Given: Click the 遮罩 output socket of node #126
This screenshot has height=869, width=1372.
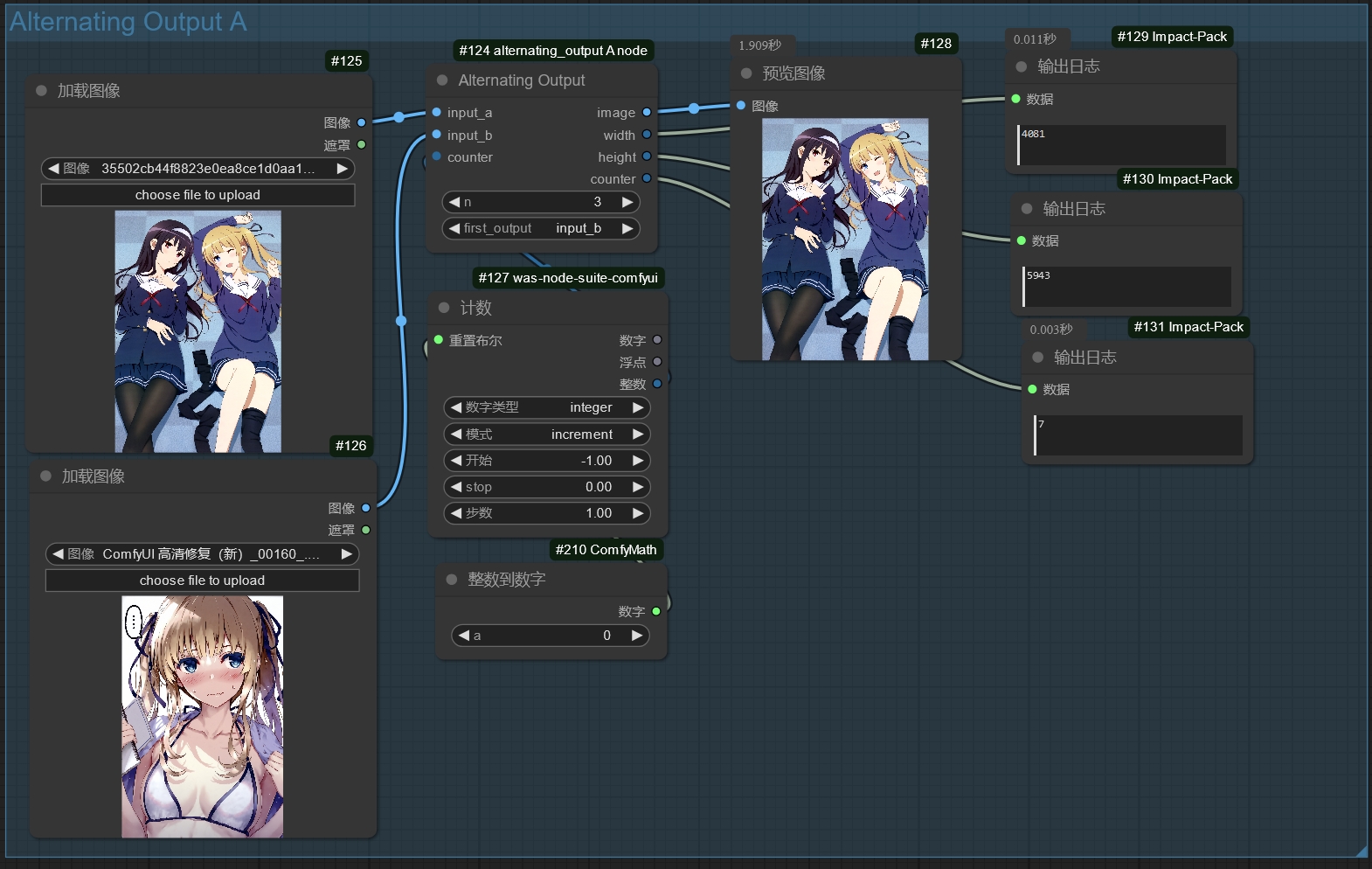Looking at the screenshot, I should tap(366, 530).
